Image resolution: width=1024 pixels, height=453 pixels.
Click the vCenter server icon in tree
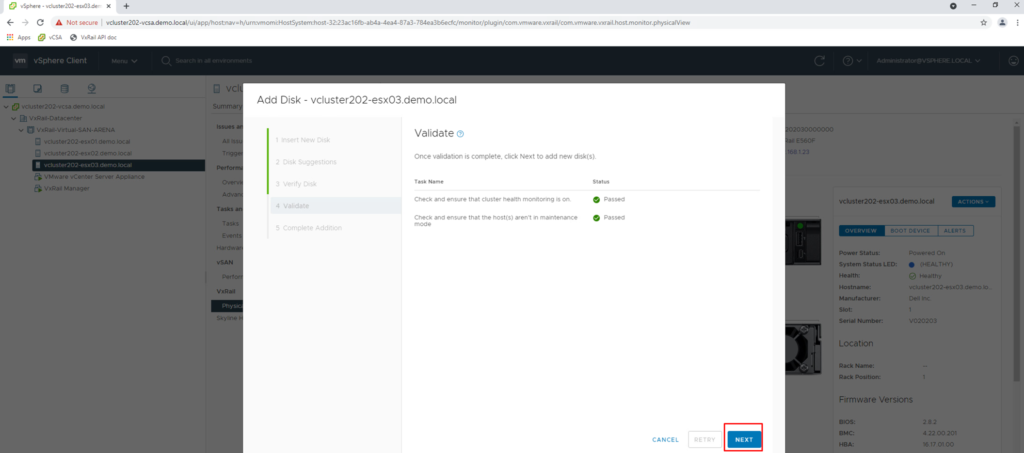[x=15, y=106]
